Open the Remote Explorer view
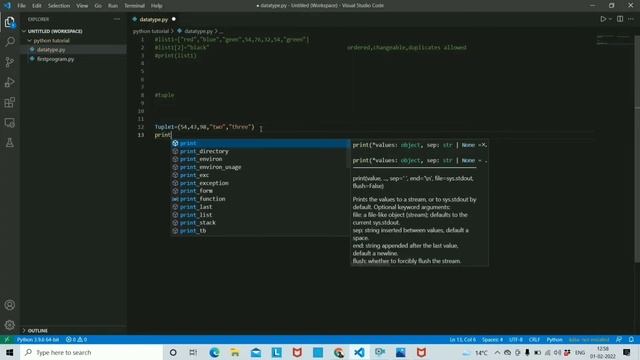Image resolution: width=640 pixels, height=360 pixels. (10, 122)
